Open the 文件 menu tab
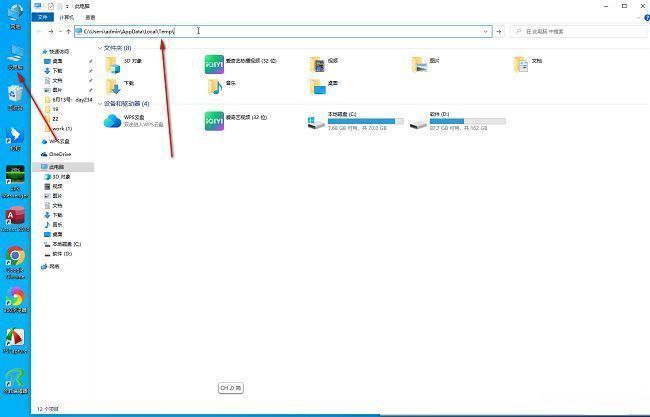The image size is (650, 417). tap(43, 17)
